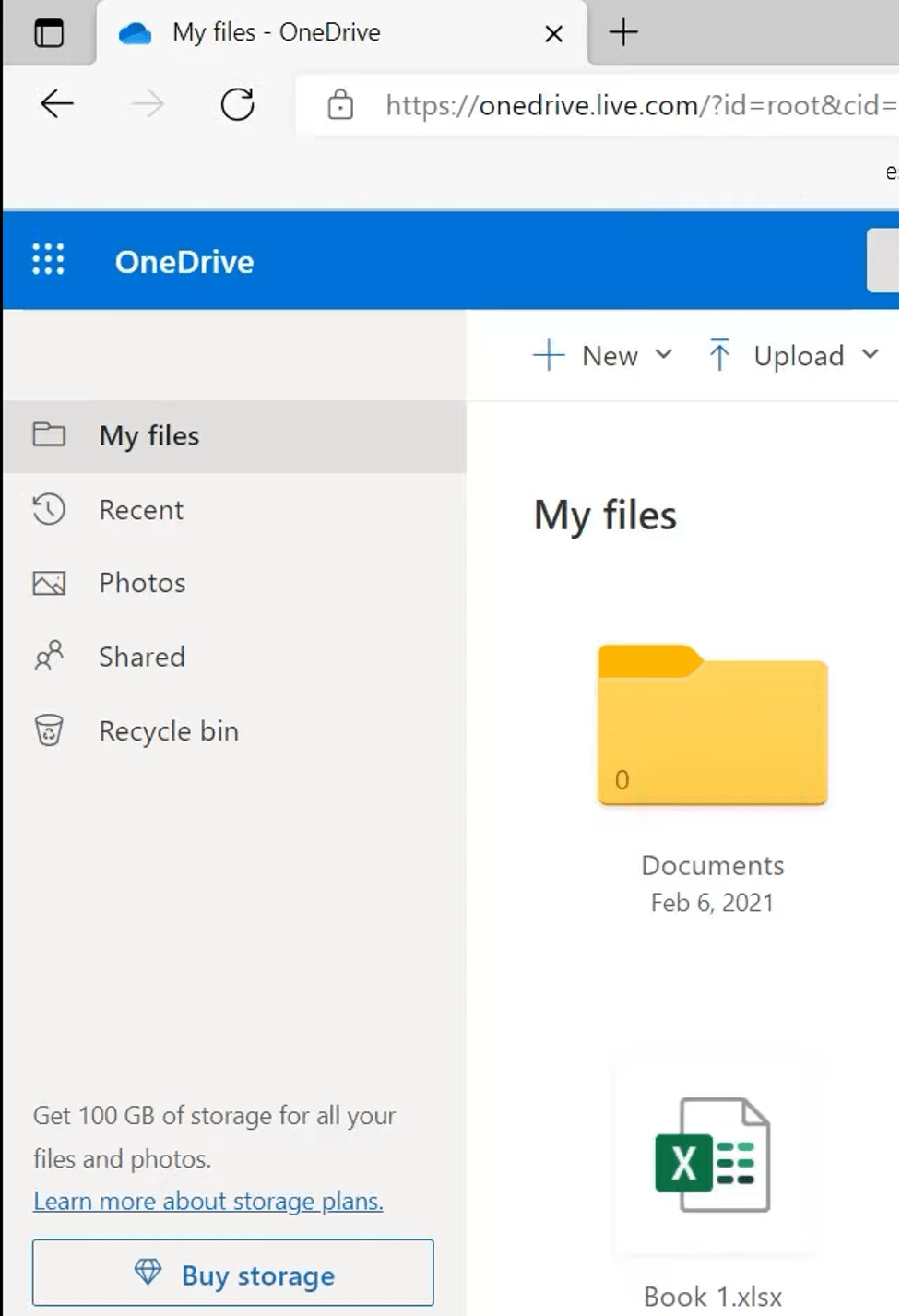Open a new browser tab with plus icon
Viewport: 901px width, 1316px height.
624,33
